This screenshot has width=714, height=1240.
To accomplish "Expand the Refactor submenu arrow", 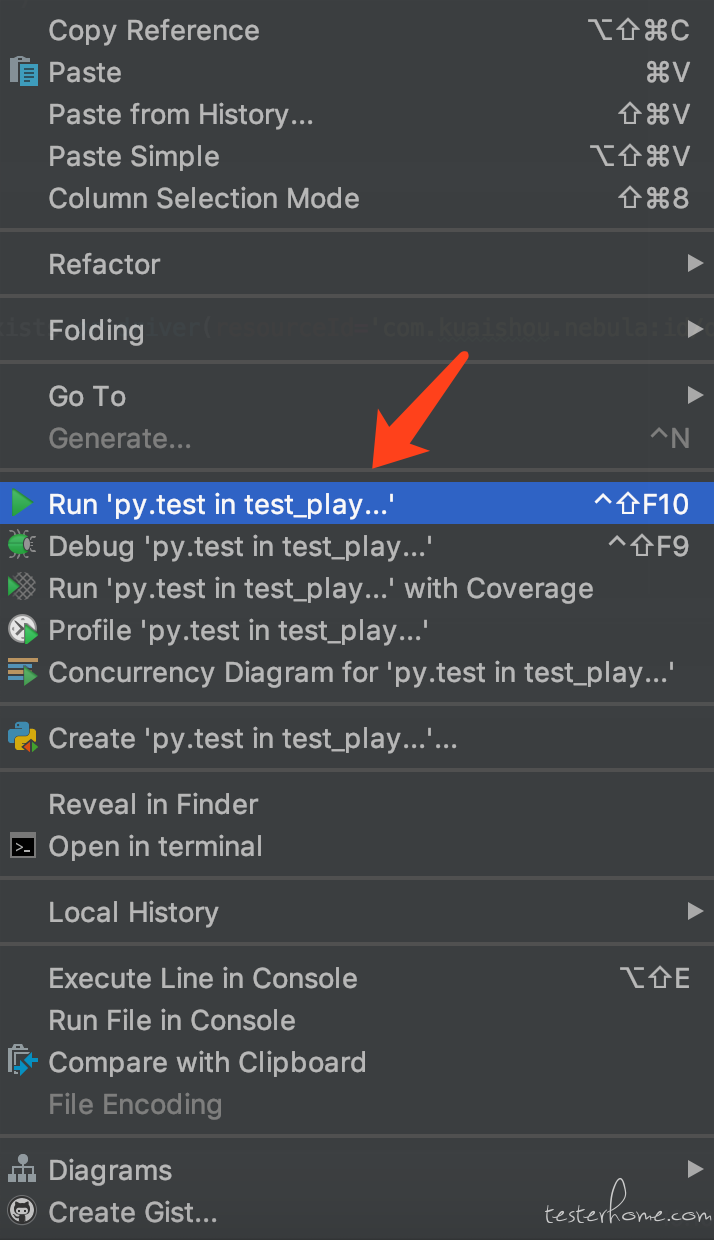I will (695, 264).
